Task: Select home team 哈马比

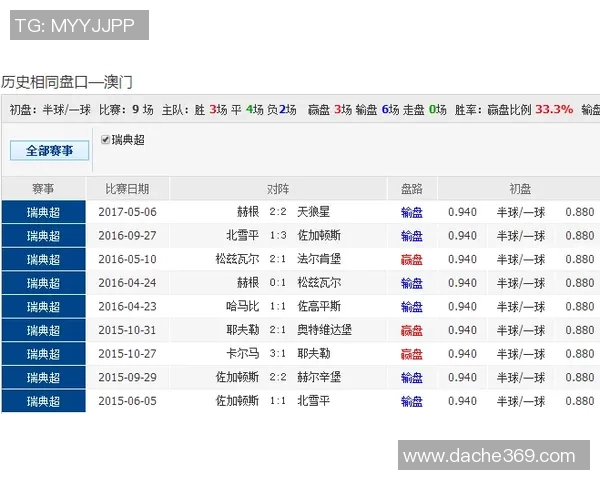Action: pyautogui.click(x=243, y=306)
